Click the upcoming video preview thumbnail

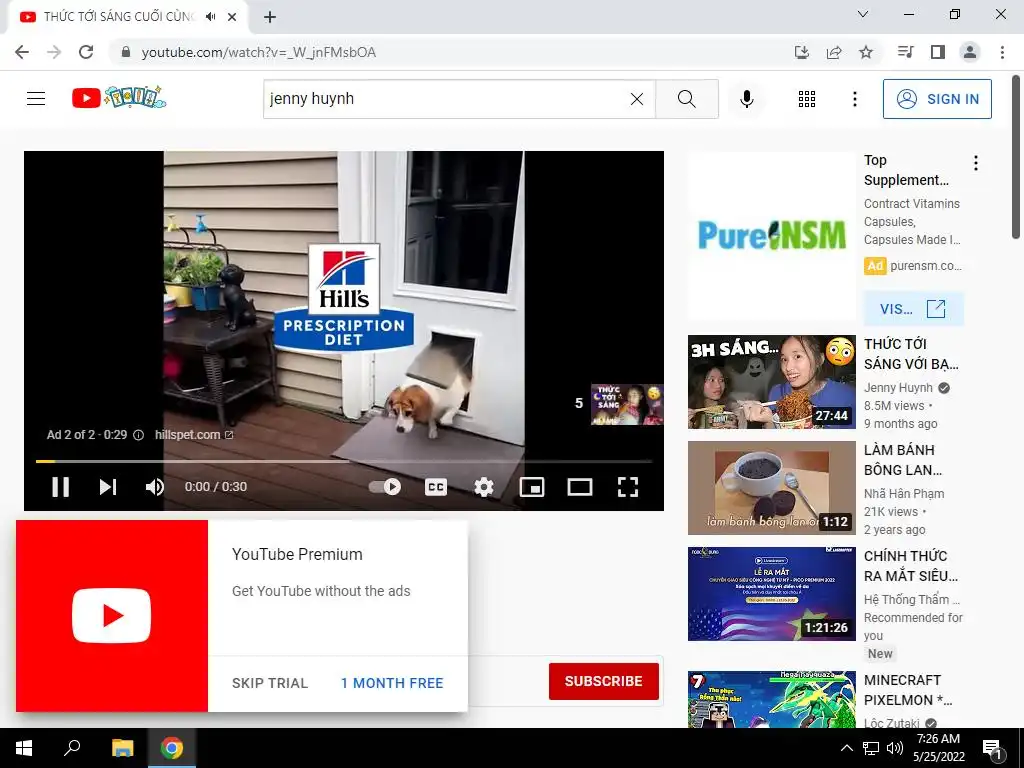(x=627, y=404)
